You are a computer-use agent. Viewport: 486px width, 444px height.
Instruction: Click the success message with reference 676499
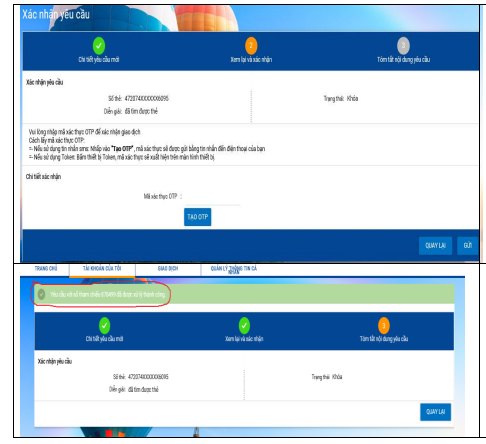coord(108,294)
